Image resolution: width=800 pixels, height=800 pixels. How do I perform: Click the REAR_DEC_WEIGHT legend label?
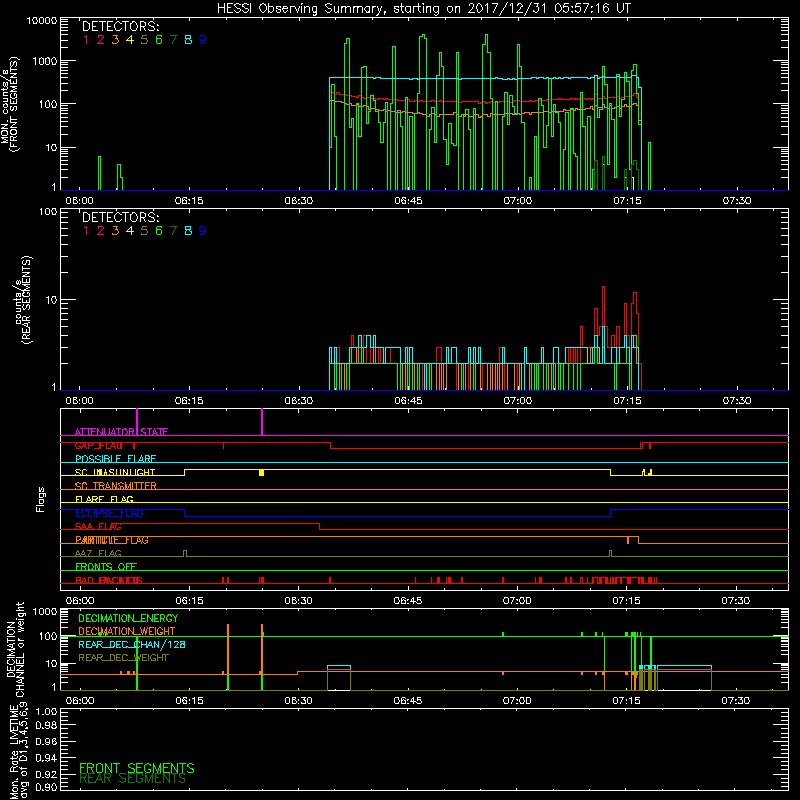click(123, 658)
